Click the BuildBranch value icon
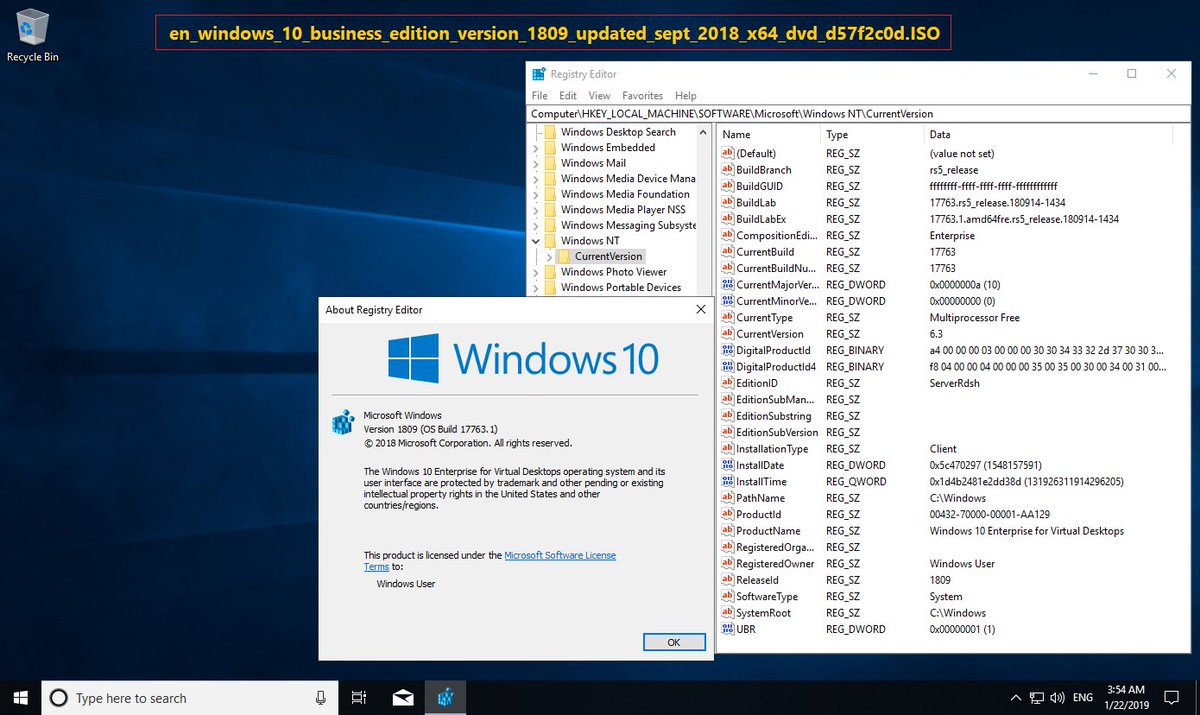 [x=727, y=170]
